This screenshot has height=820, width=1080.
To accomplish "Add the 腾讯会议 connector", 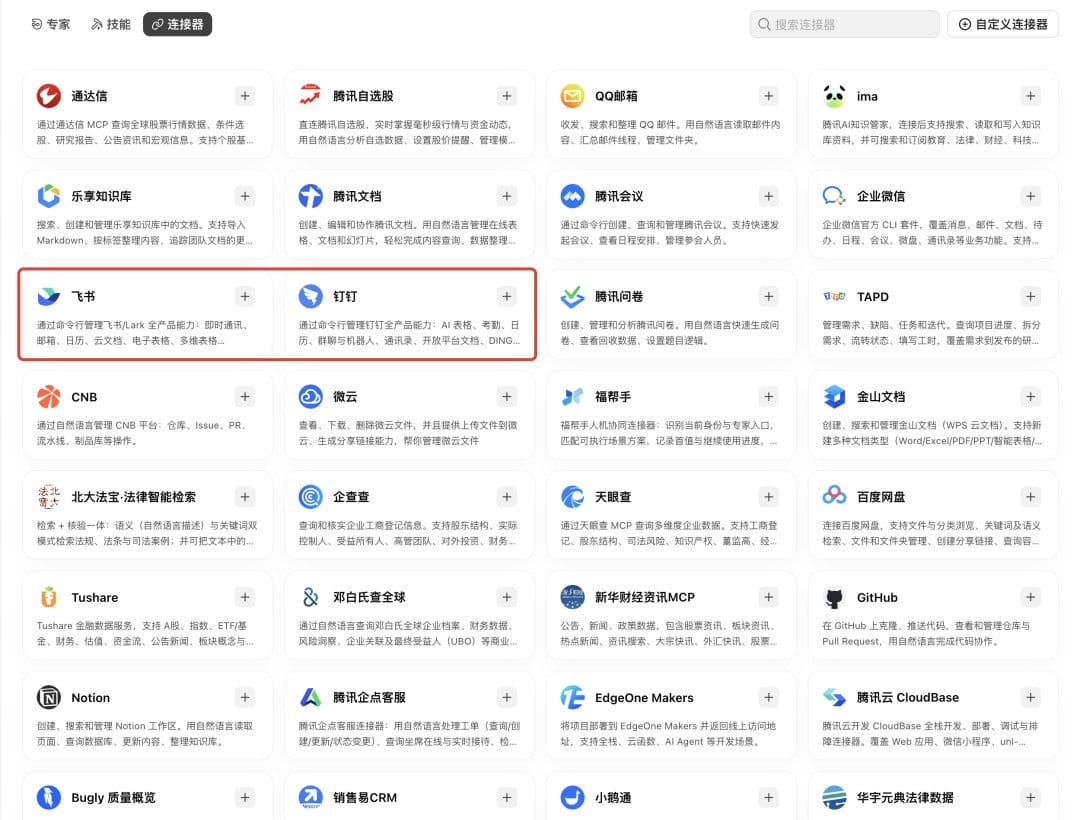I will (769, 196).
